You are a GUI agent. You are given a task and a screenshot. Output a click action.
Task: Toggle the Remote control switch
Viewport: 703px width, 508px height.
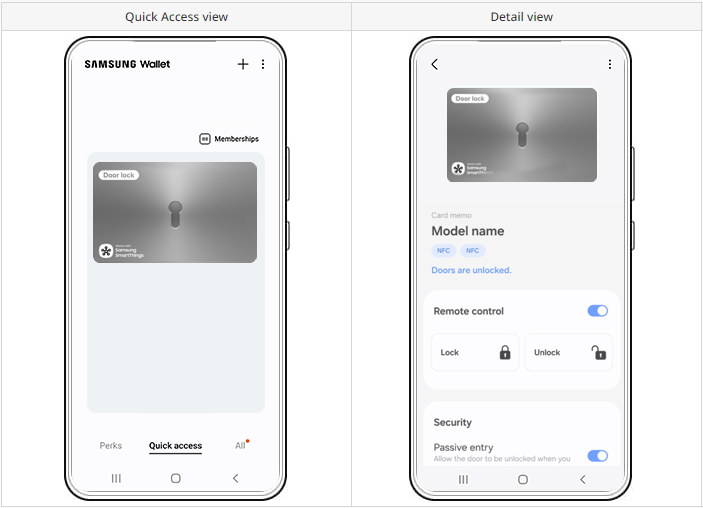pos(597,311)
